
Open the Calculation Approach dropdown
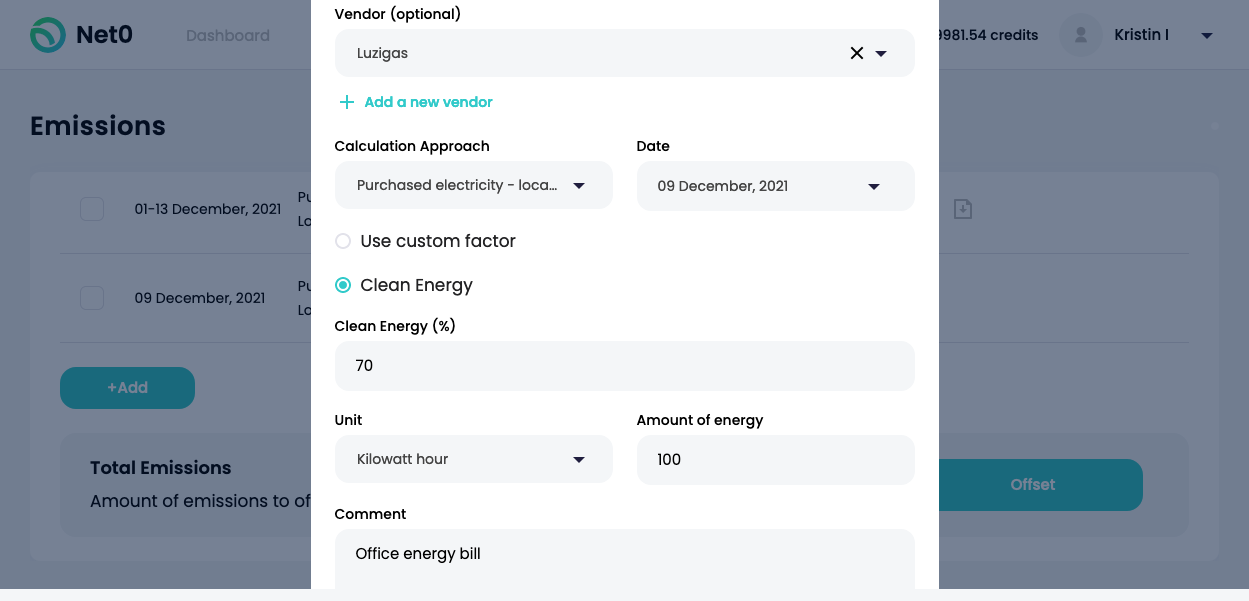[473, 185]
